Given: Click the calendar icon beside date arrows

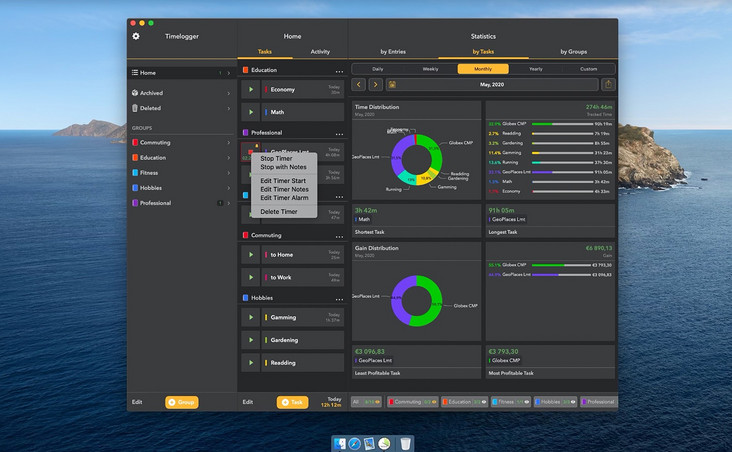Looking at the screenshot, I should (392, 85).
